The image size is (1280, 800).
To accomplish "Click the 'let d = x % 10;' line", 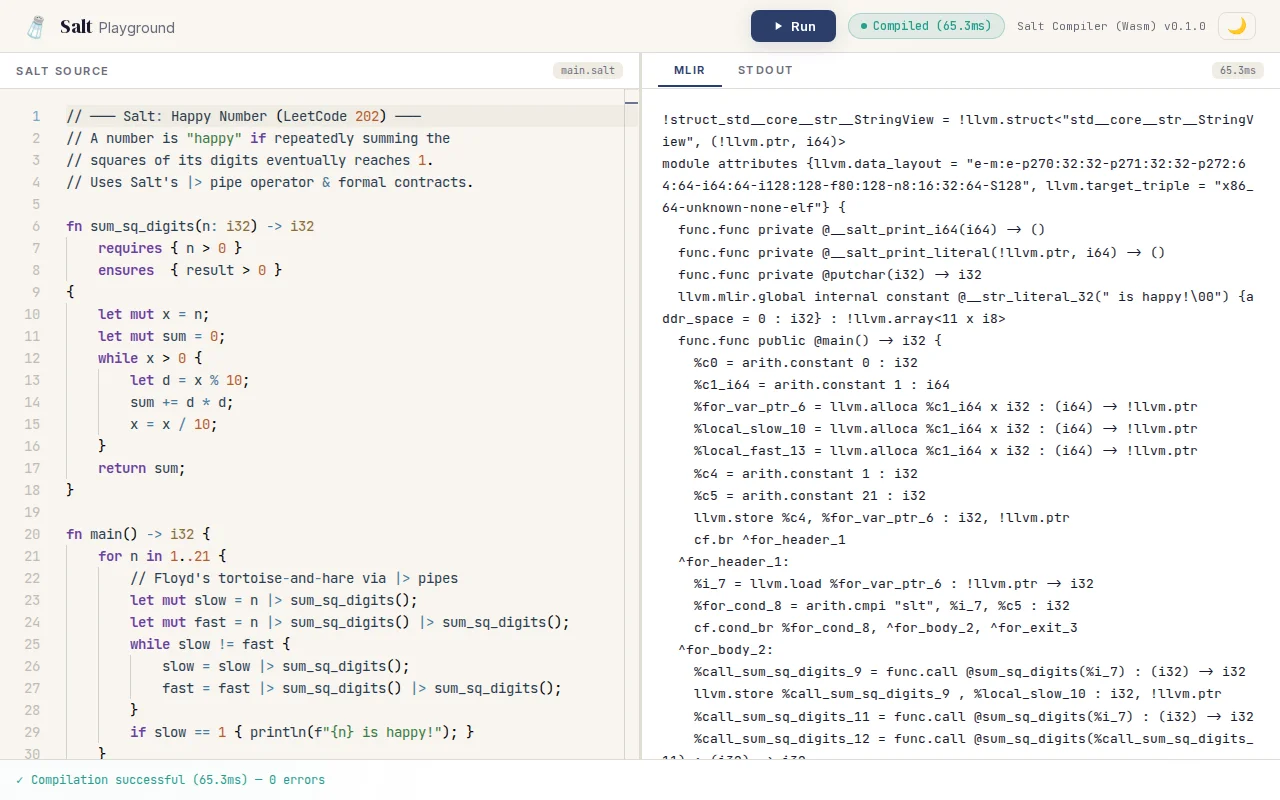I will pyautogui.click(x=190, y=380).
